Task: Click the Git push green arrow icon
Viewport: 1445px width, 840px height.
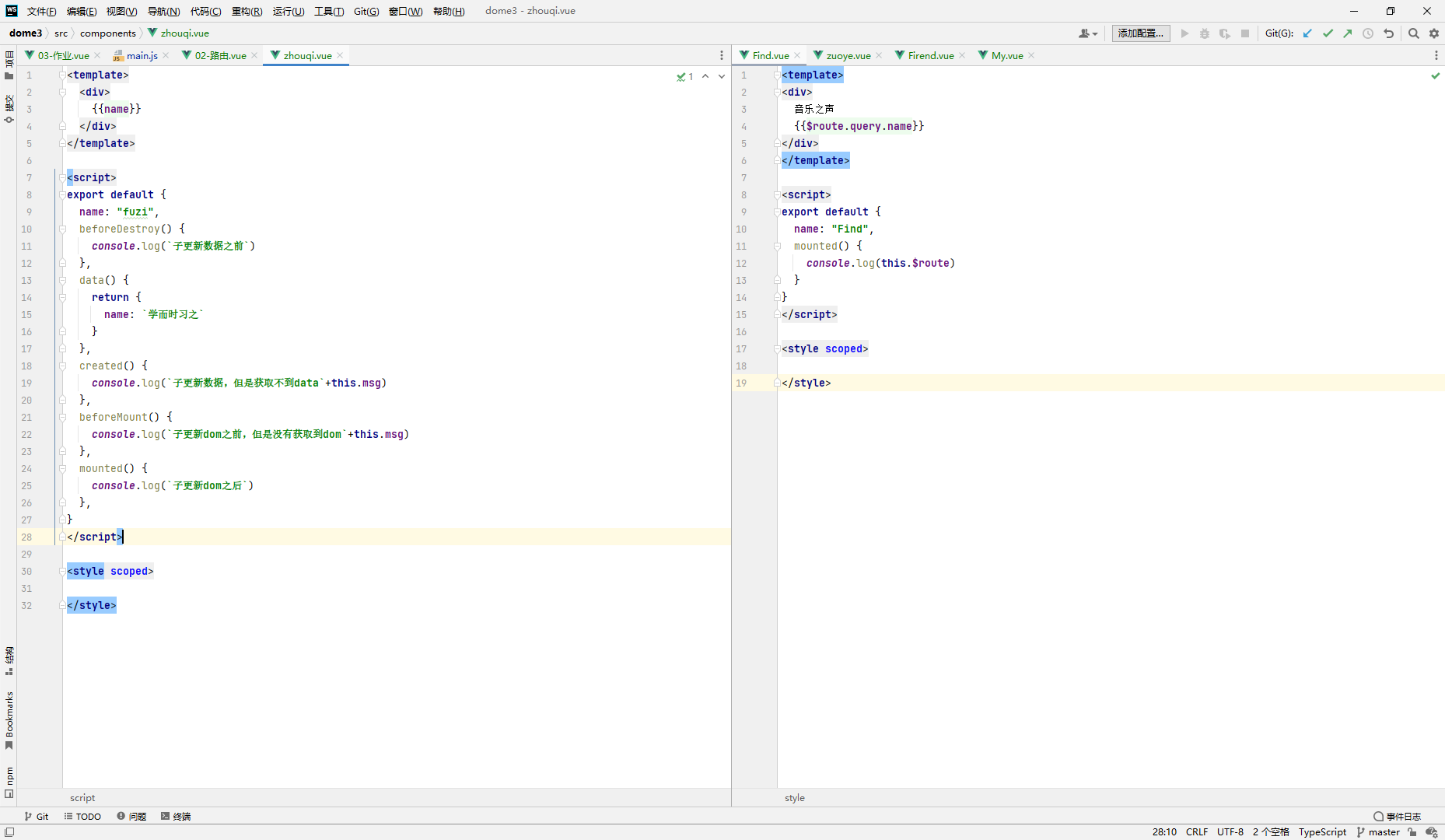Action: (1348, 33)
